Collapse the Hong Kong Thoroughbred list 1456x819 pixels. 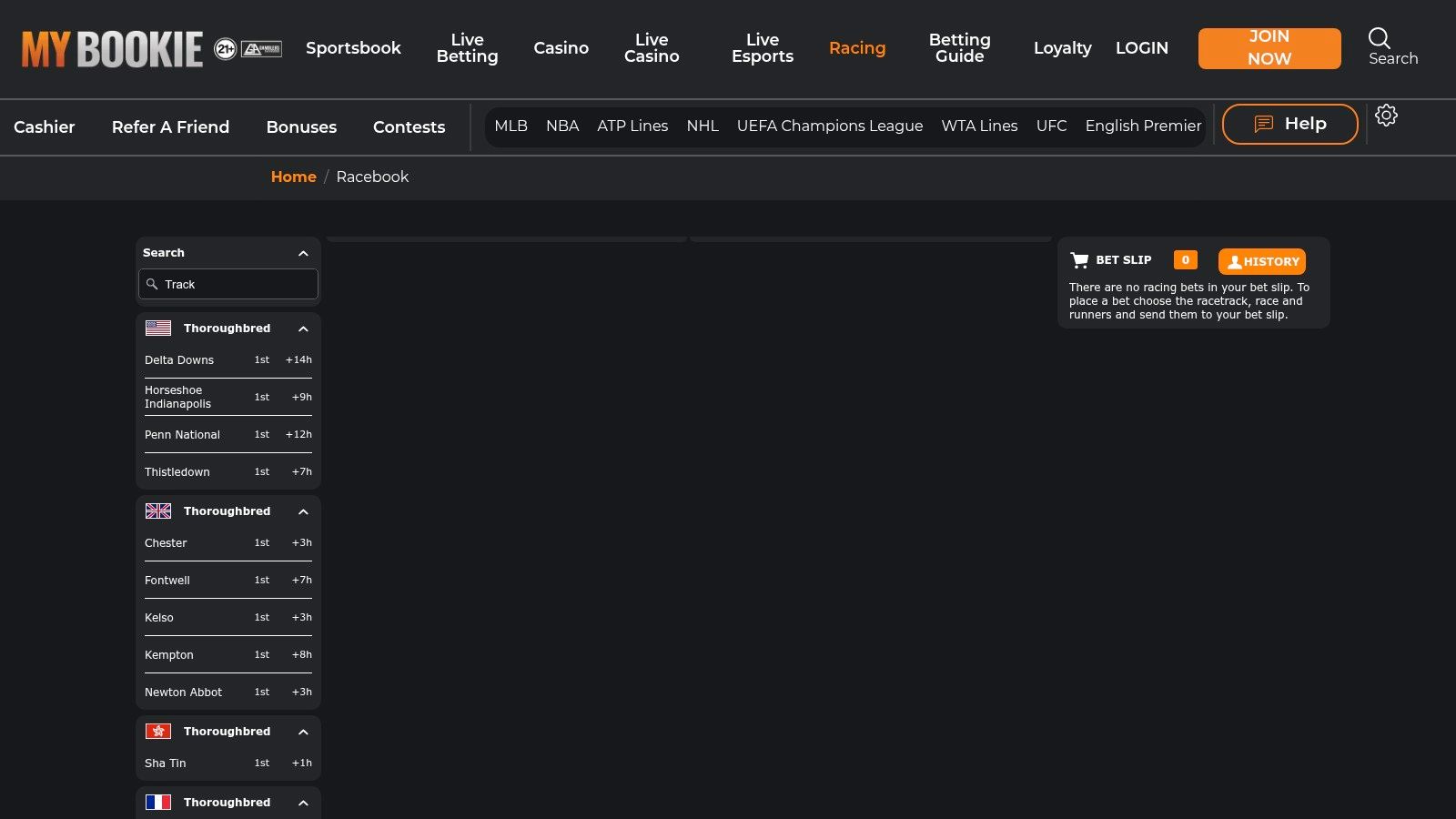coord(303,733)
